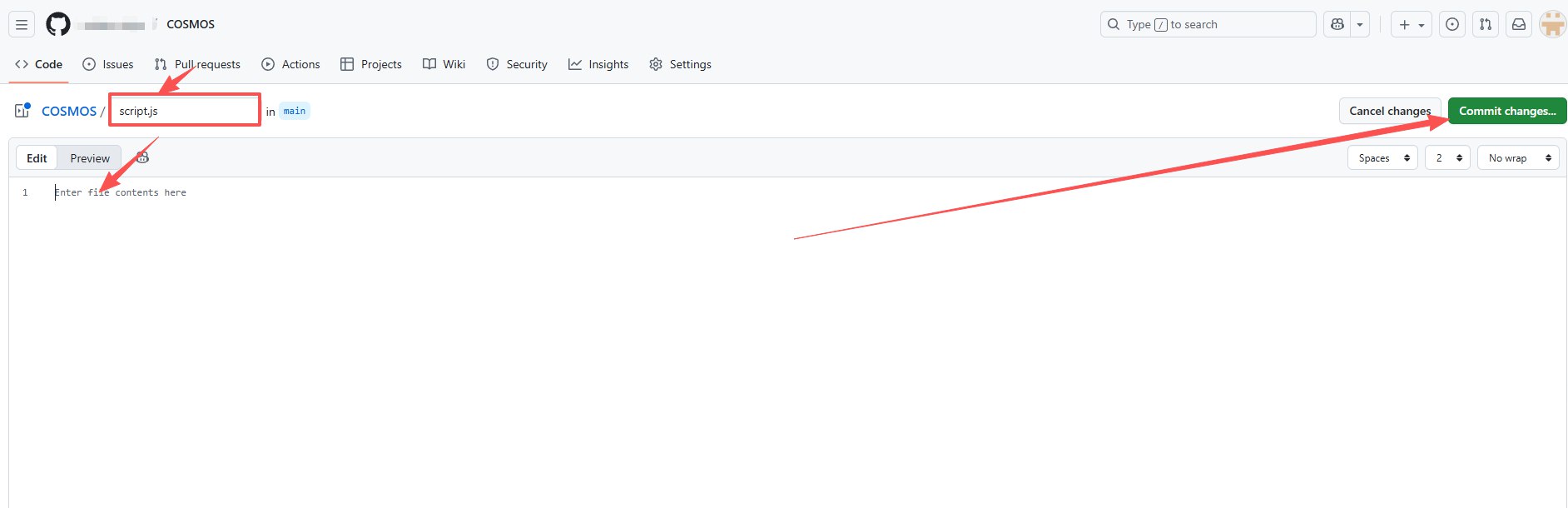Open the Copilot chat icon in header

click(1337, 24)
